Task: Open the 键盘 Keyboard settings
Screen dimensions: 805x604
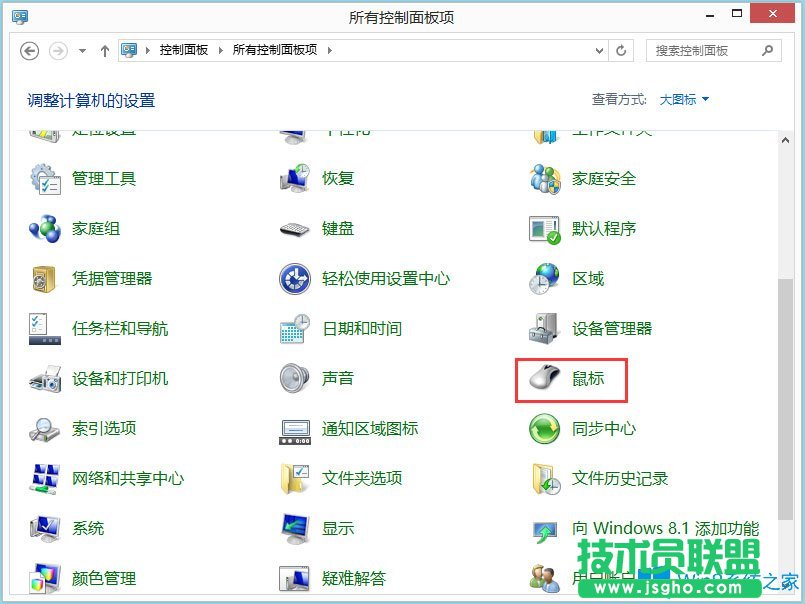Action: click(x=338, y=228)
